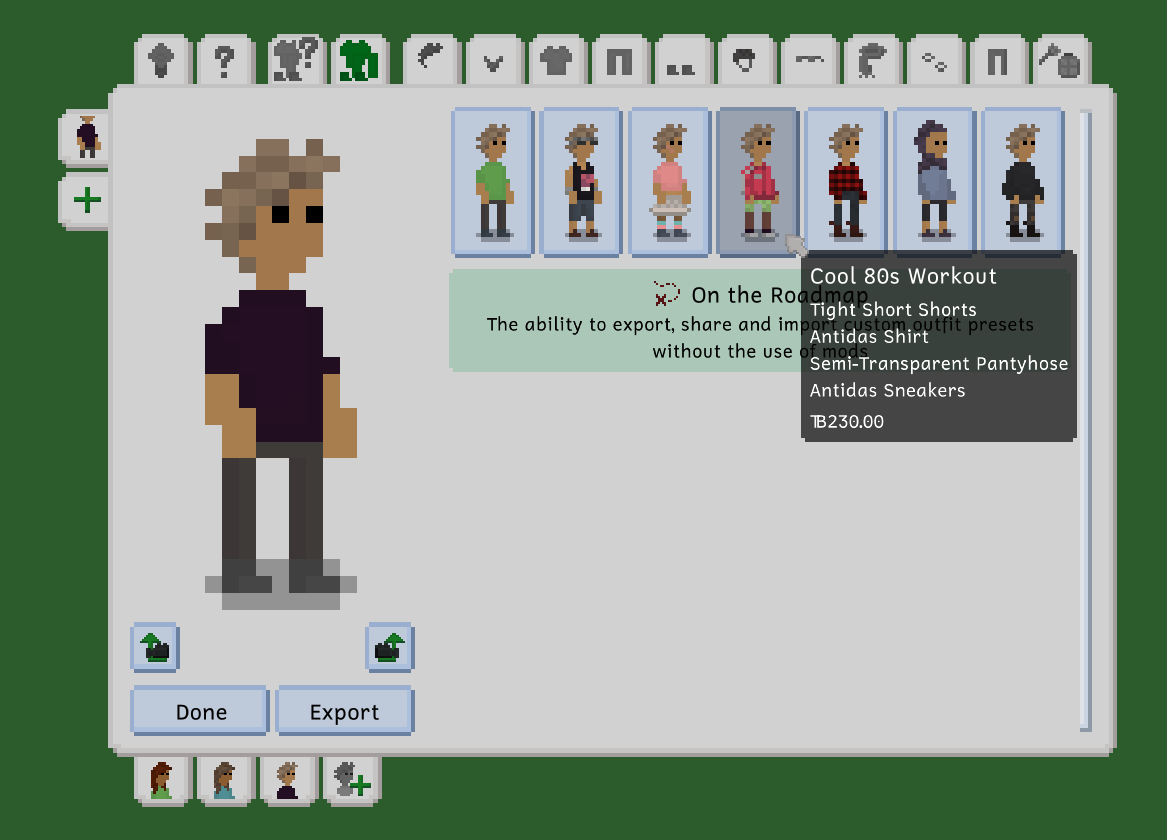Image resolution: width=1167 pixels, height=840 pixels.
Task: Select the green outfit presets tab
Action: tap(357, 62)
